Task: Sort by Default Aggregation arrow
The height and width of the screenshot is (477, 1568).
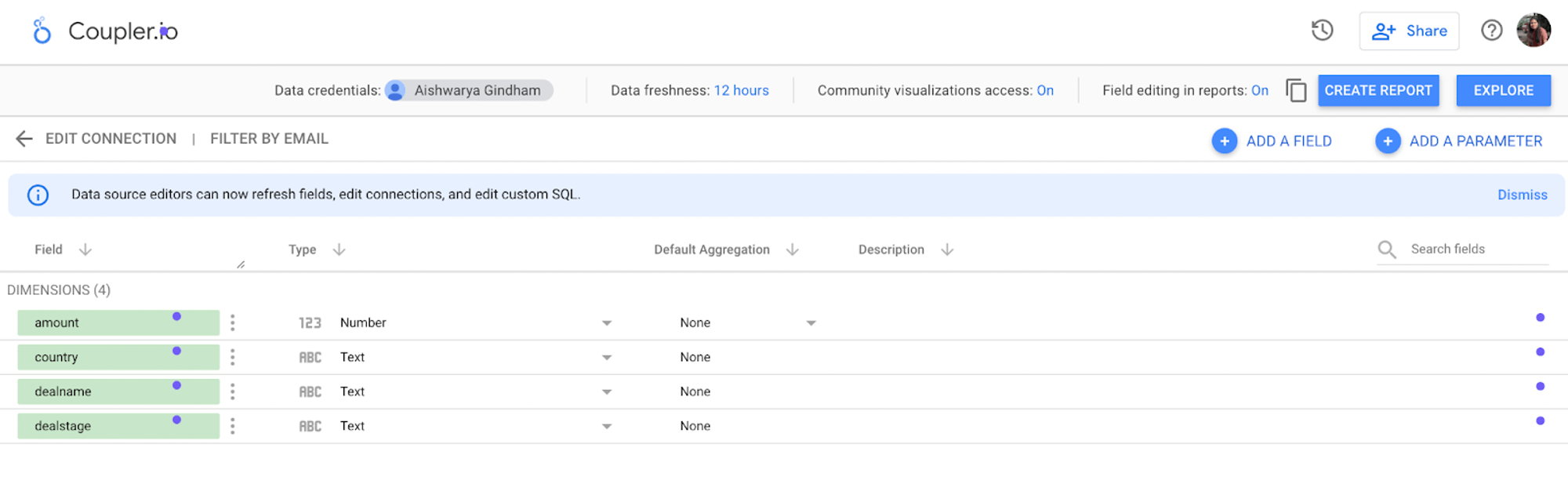Action: 793,249
